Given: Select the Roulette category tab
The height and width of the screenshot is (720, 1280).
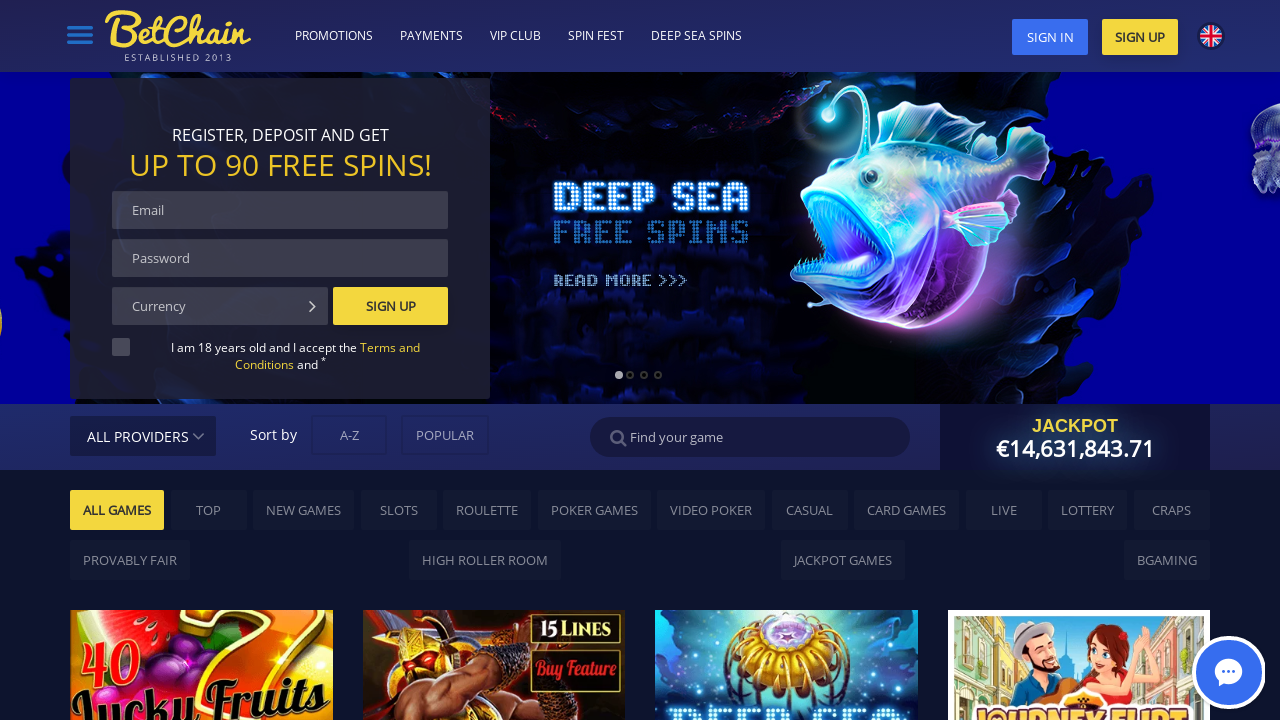Looking at the screenshot, I should [487, 510].
